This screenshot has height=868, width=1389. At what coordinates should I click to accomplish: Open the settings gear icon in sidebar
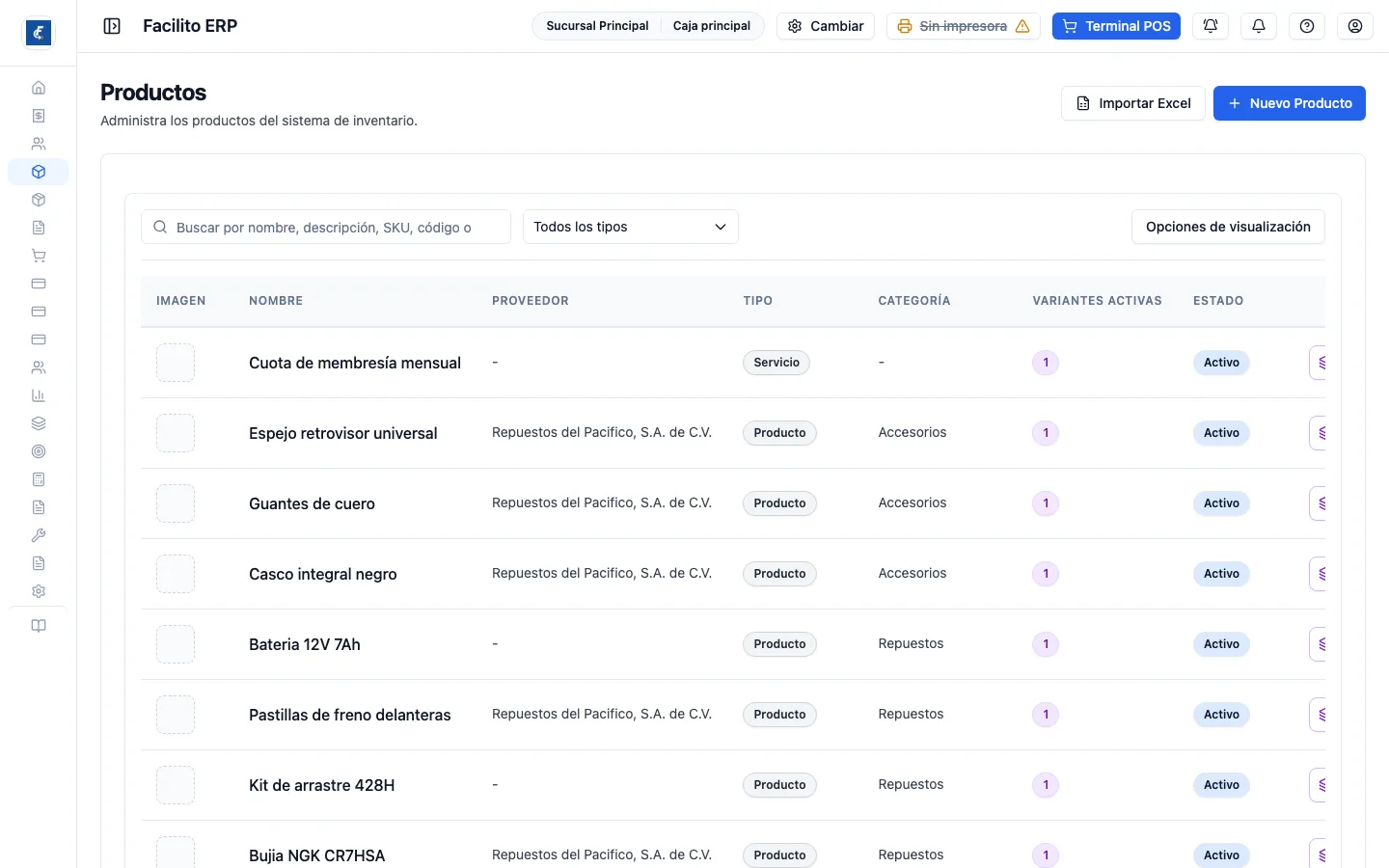point(39,591)
